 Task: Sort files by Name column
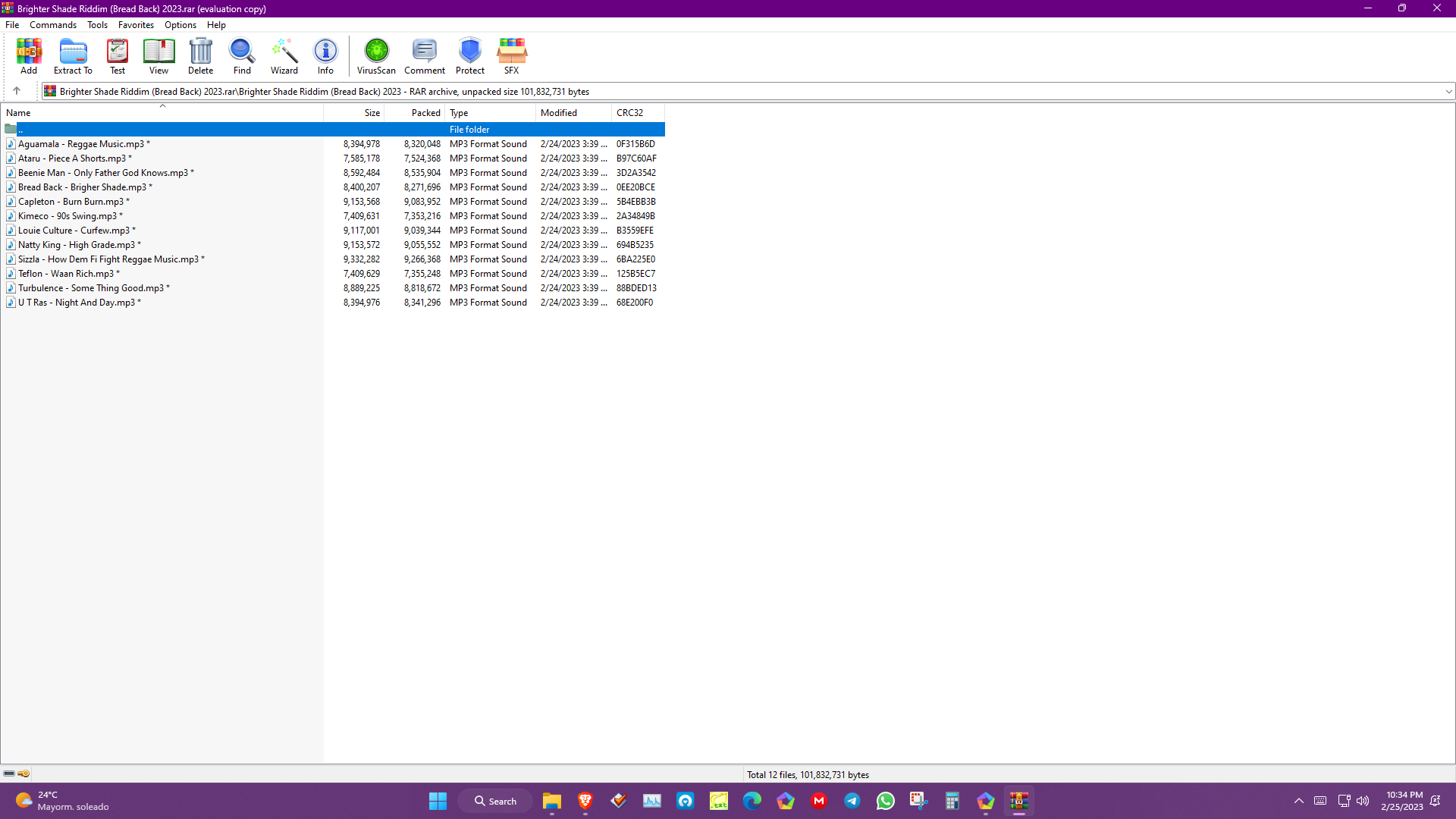162,113
